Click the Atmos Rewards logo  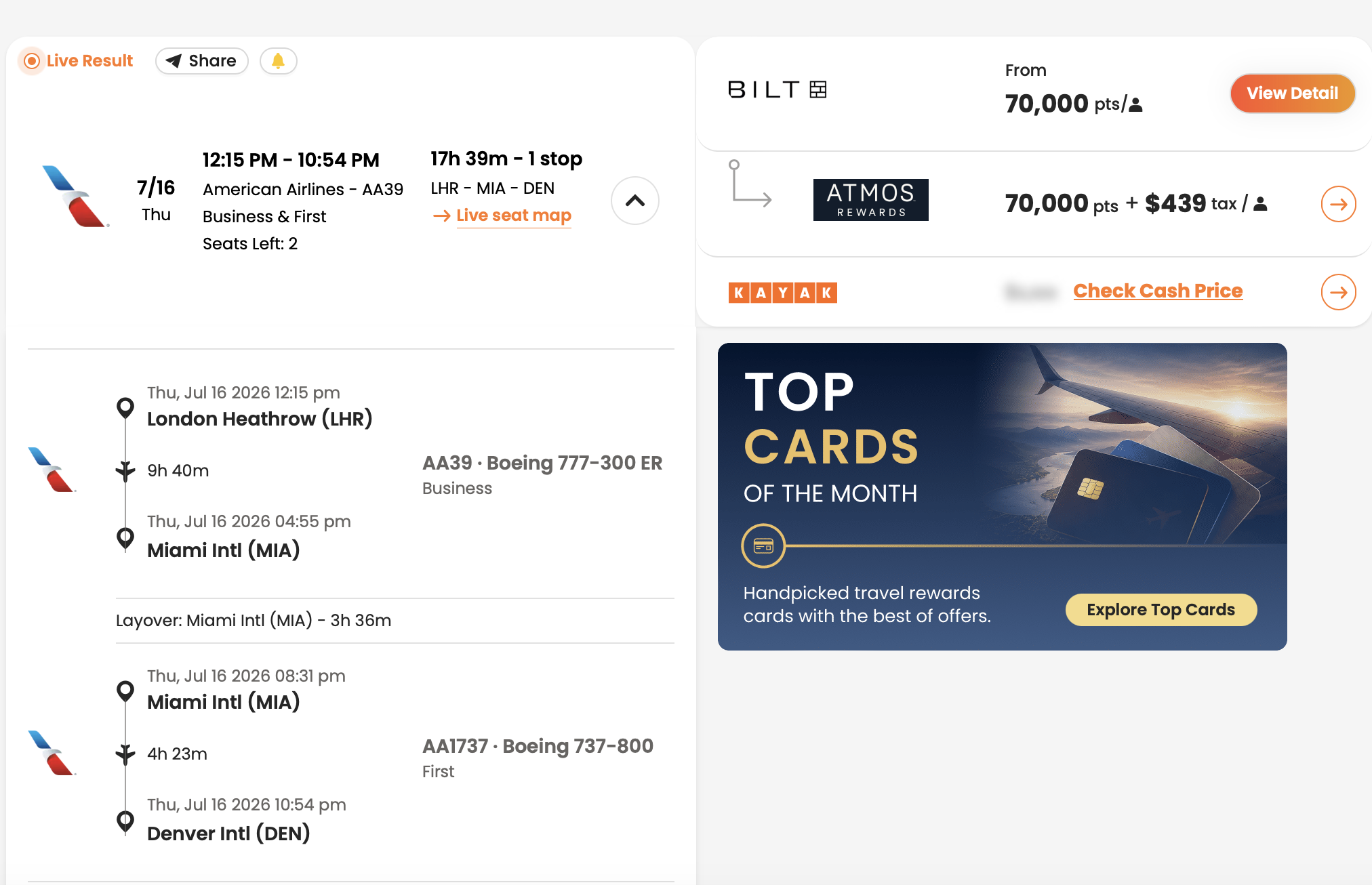coord(870,200)
